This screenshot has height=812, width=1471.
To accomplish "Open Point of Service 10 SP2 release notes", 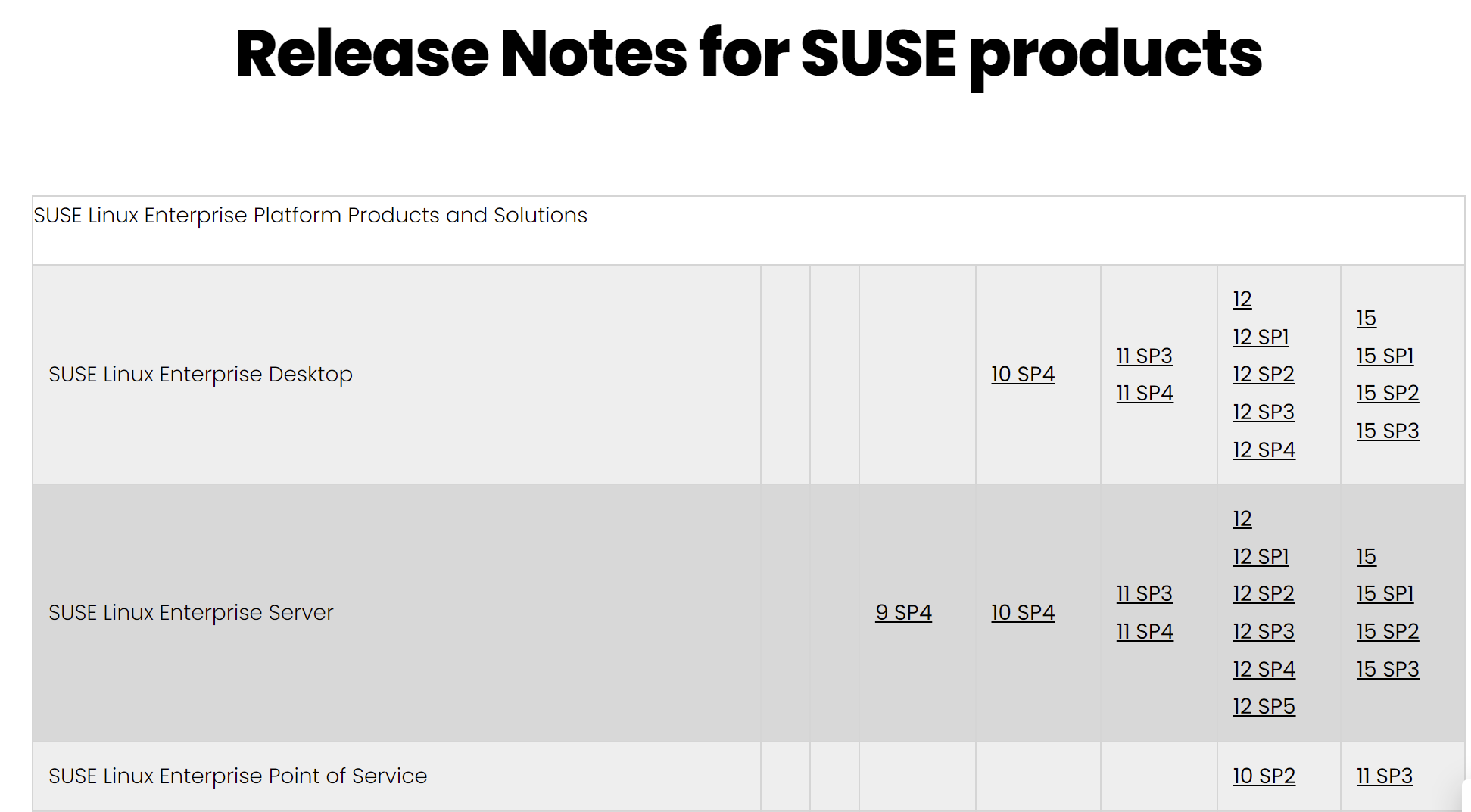I will [1264, 775].
